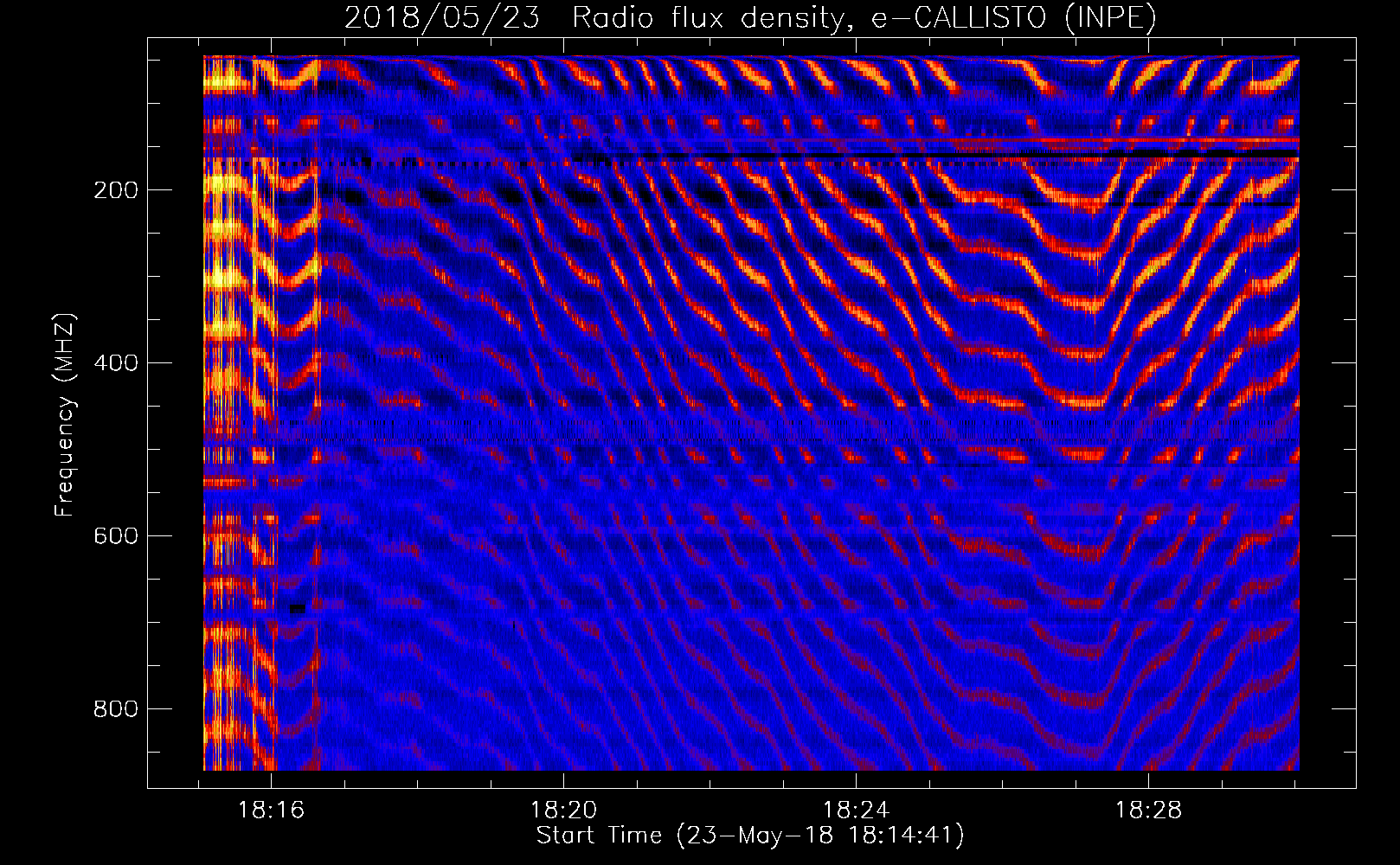Click the '200' frequency tick label
This screenshot has height=865, width=1400.
(116, 190)
